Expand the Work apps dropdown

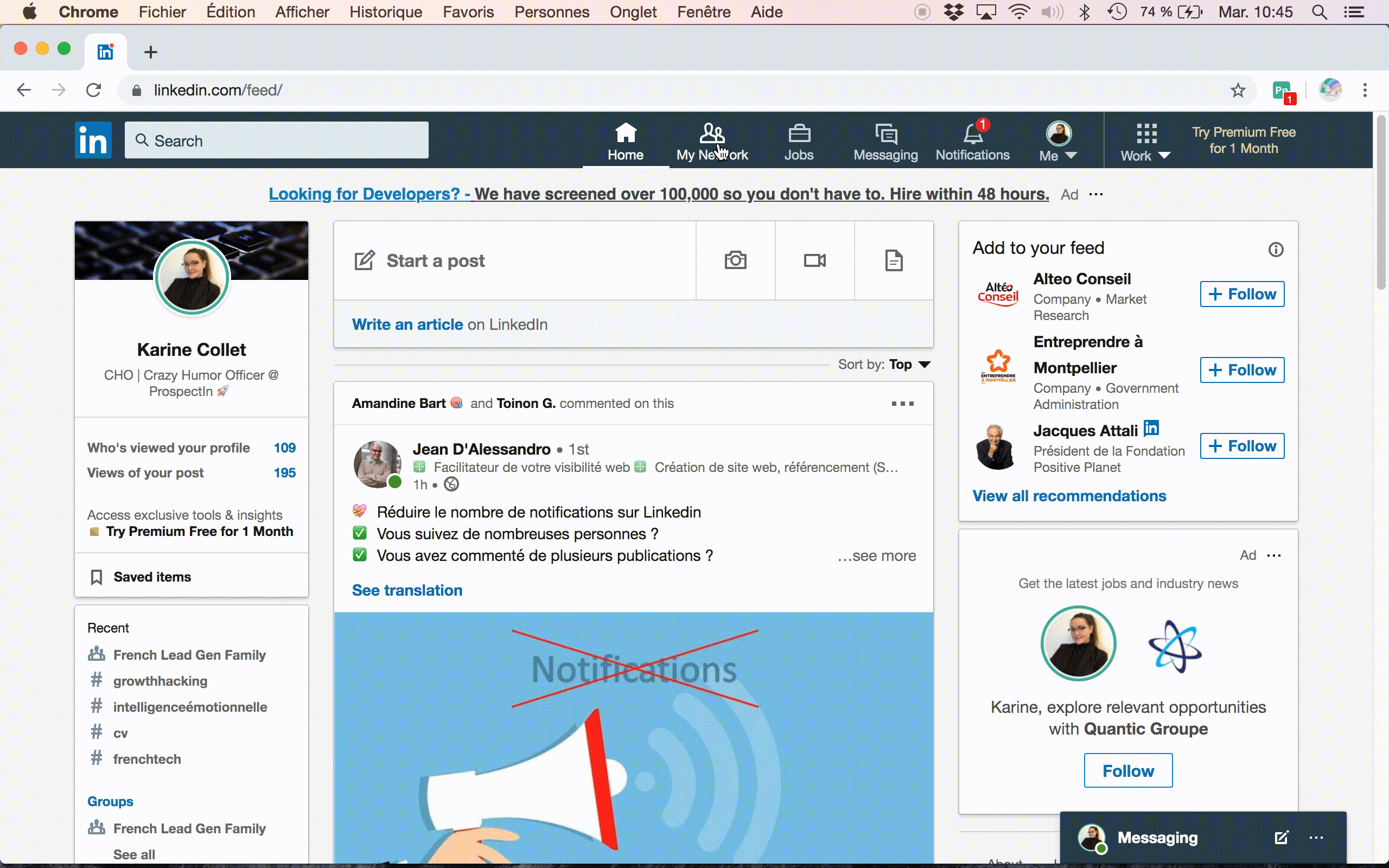coord(1145,141)
